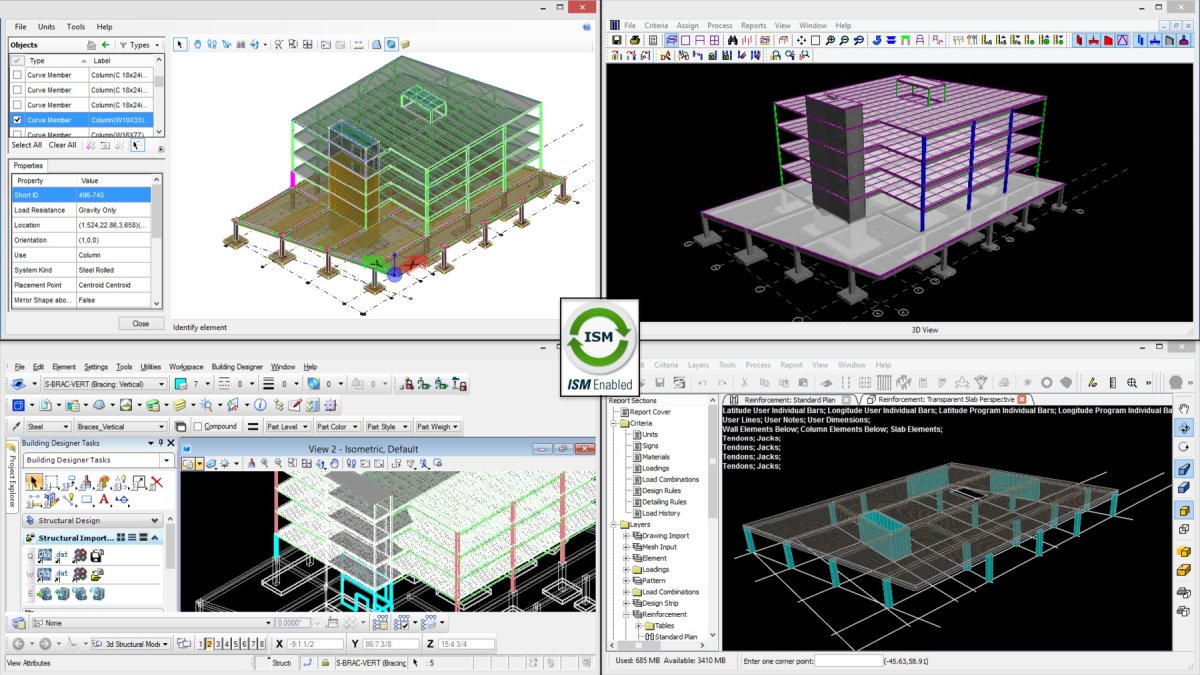Click the Fit View icon in View 2 toolbar

coord(305,463)
